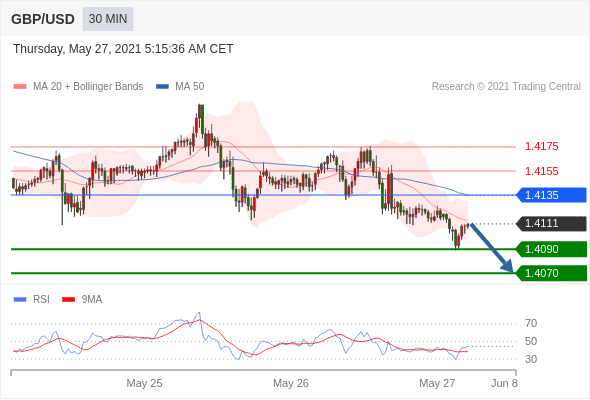Viewport: 590px width, 400px height.
Task: Click the RSI 30 level label
Action: pyautogui.click(x=531, y=359)
